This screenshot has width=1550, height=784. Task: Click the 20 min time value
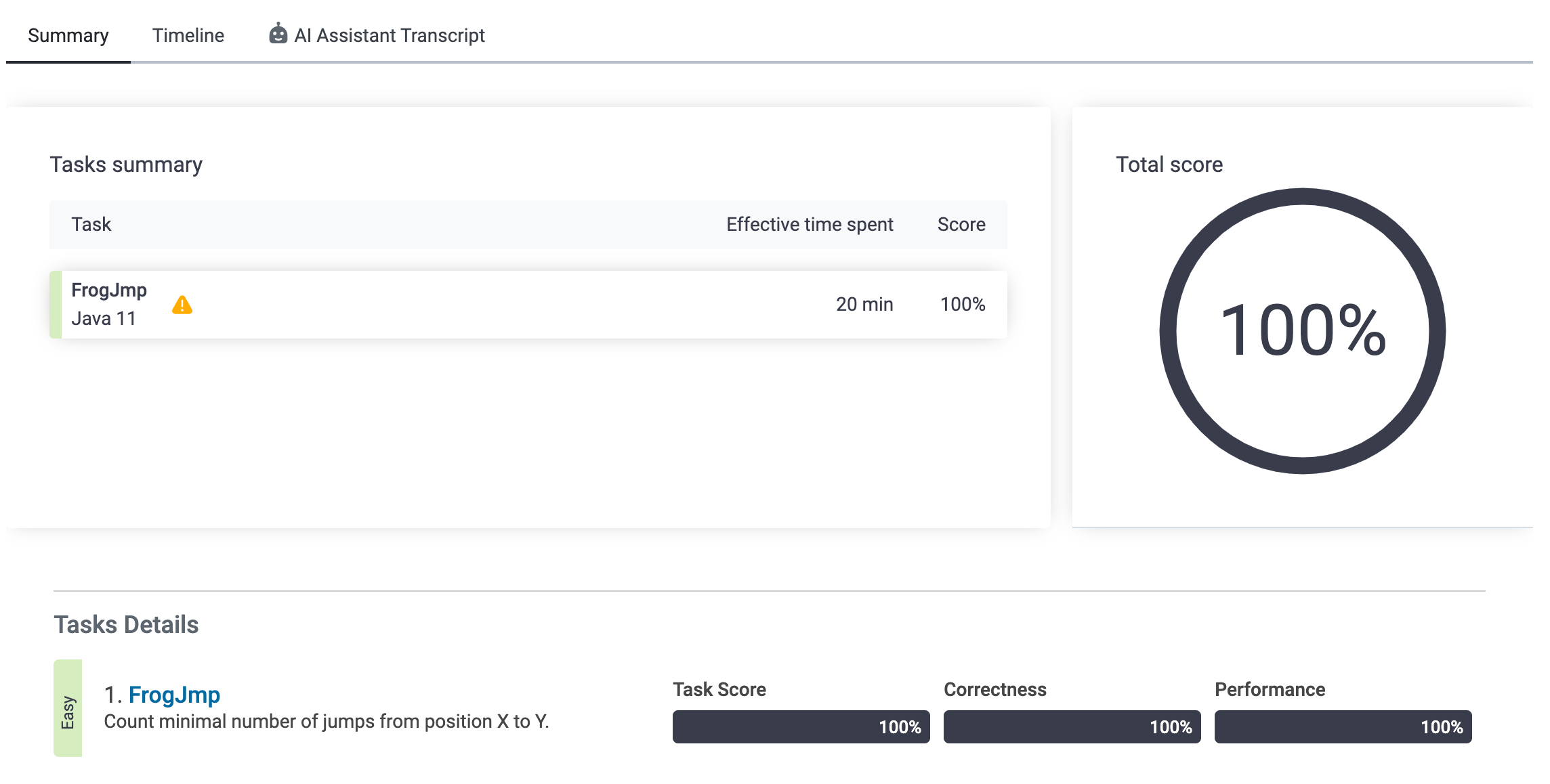[x=864, y=304]
